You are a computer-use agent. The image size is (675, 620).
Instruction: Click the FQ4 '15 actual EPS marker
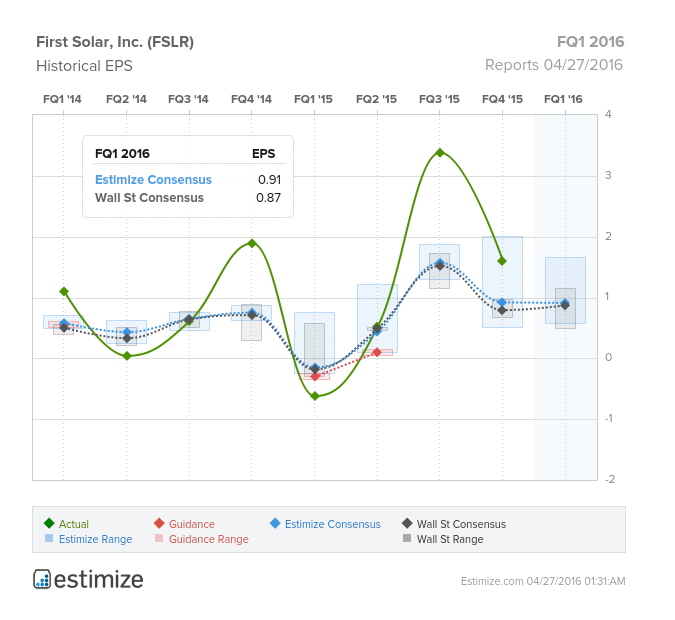[x=502, y=261]
